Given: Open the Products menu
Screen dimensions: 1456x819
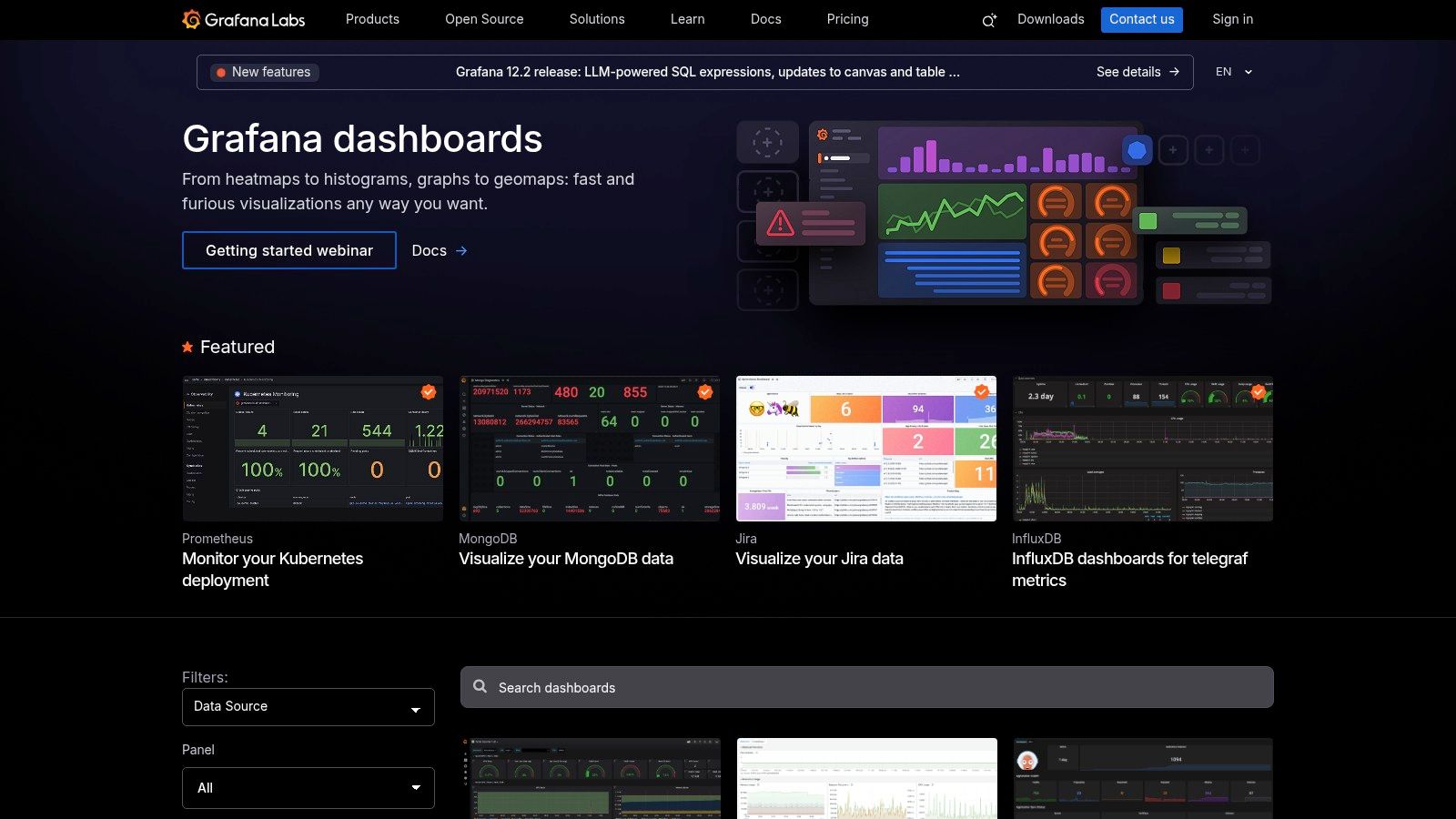Looking at the screenshot, I should tap(372, 19).
